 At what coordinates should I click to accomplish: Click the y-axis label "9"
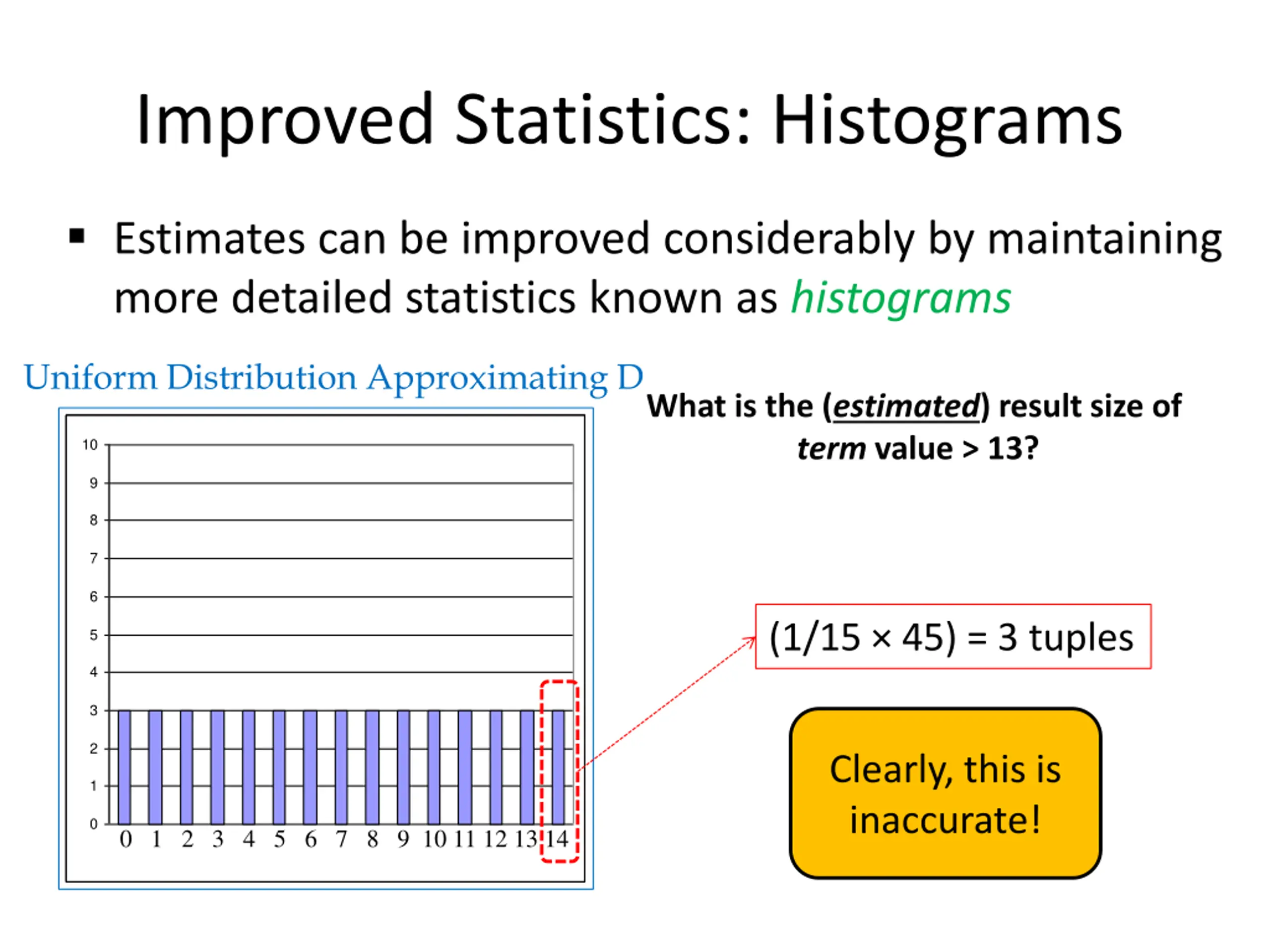click(94, 483)
